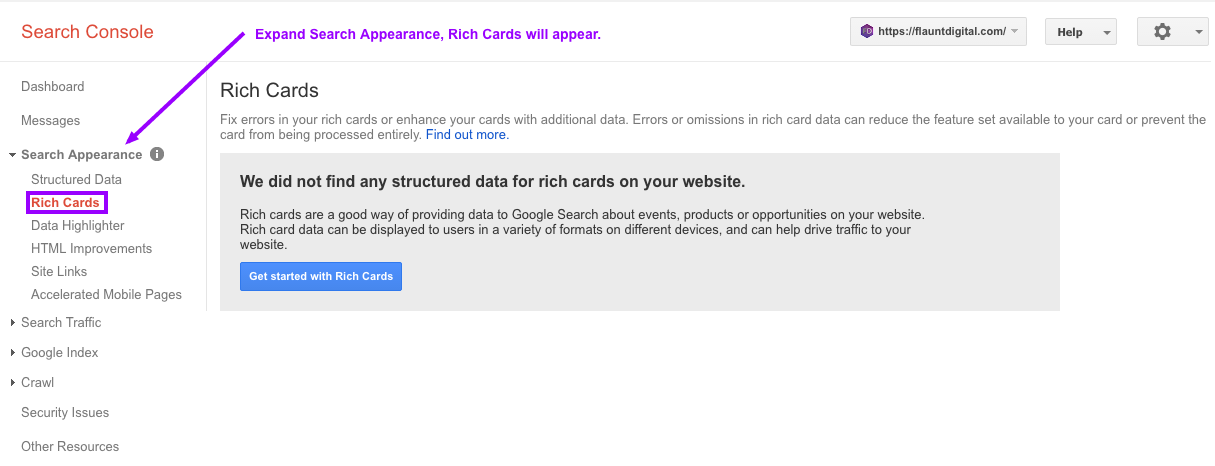The height and width of the screenshot is (466, 1215).
Task: Open the Help dropdown menu
Action: click(x=1080, y=32)
